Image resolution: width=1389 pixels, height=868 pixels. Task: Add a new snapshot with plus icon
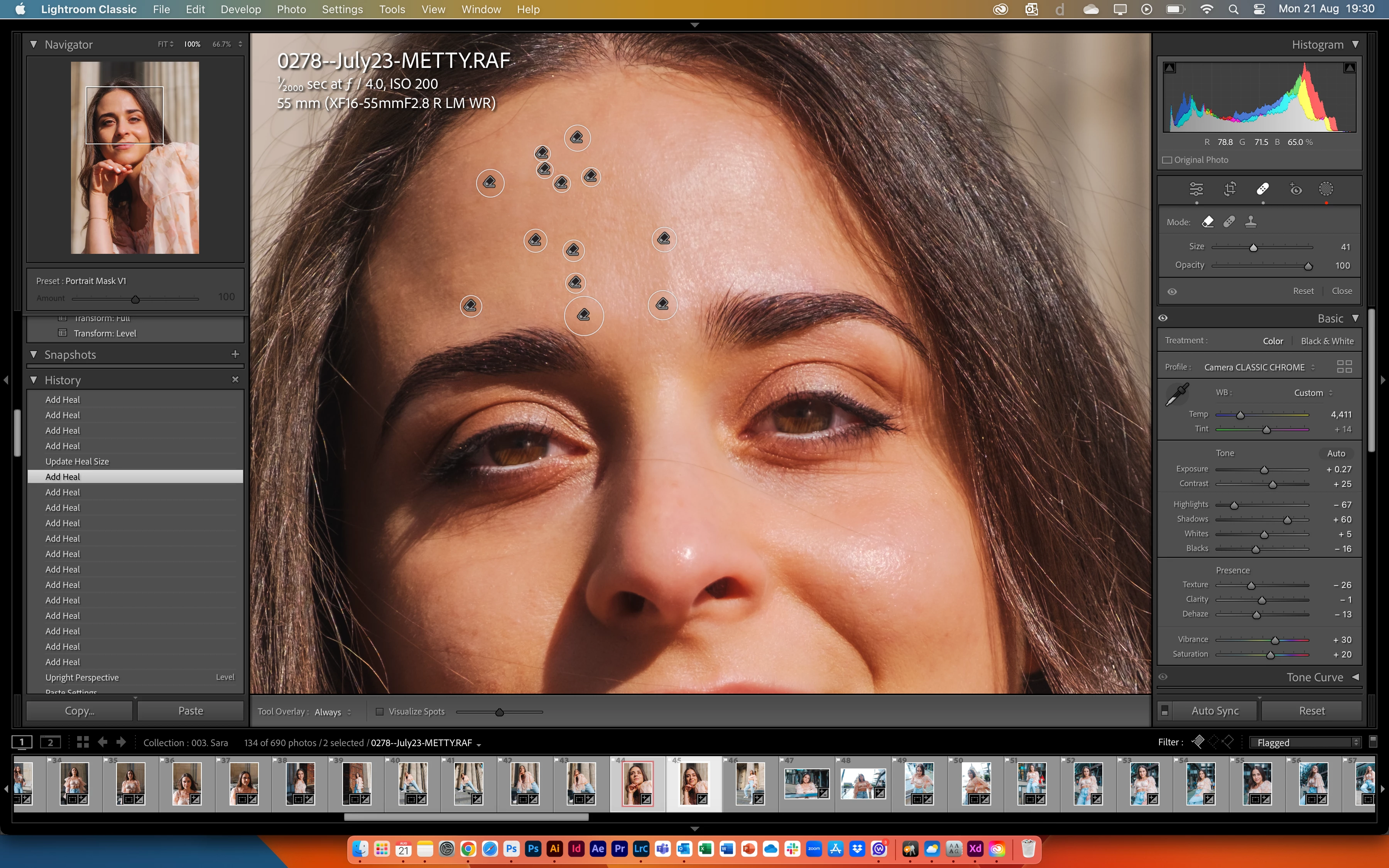235,354
